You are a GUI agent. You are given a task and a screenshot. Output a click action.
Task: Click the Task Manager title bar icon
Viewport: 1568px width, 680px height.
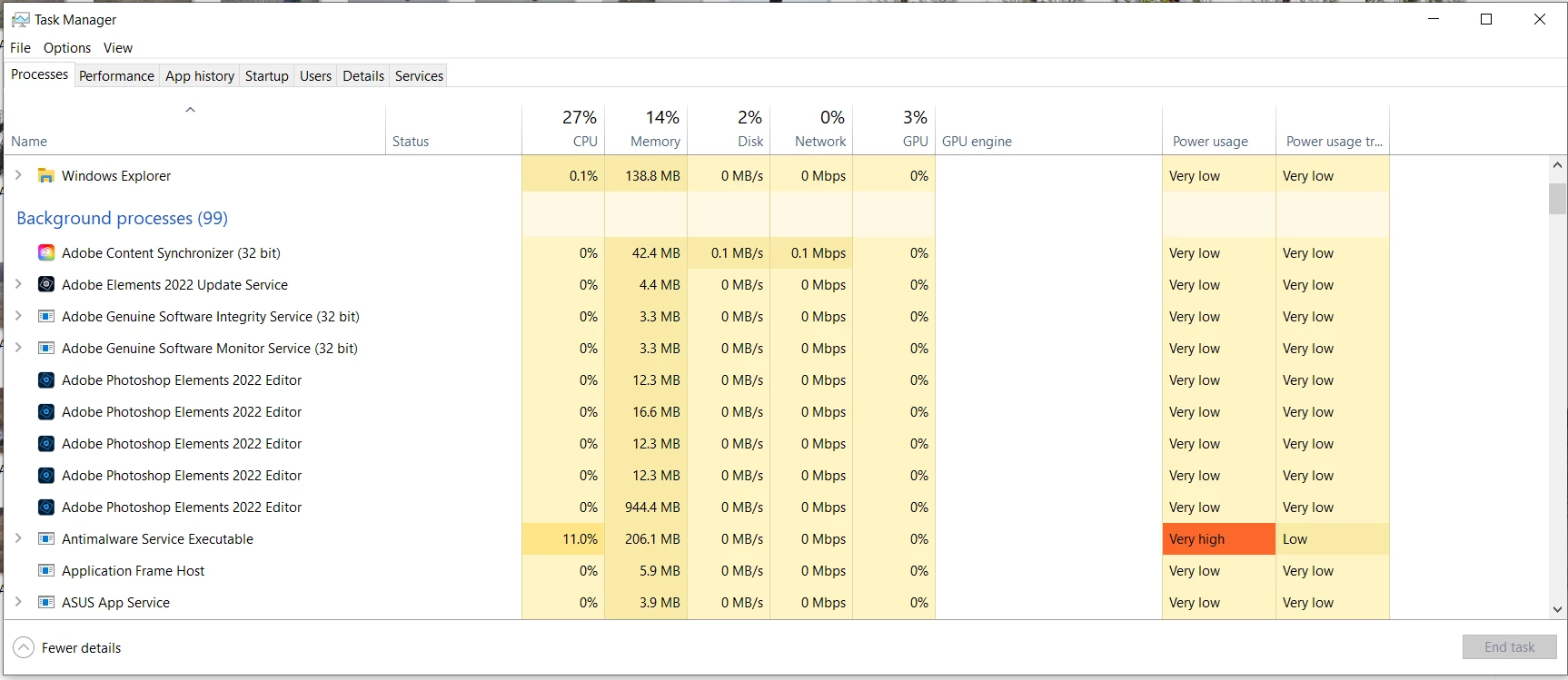(x=20, y=19)
